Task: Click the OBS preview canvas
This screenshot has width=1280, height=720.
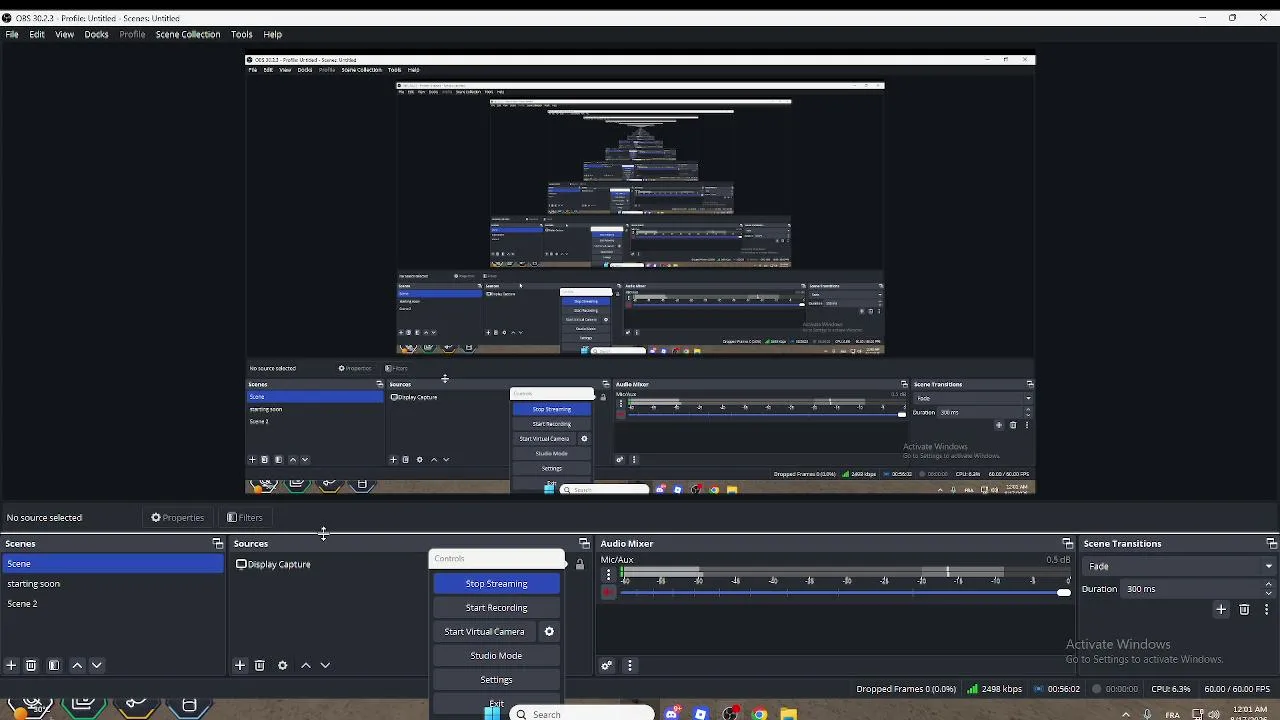Action: (640, 274)
